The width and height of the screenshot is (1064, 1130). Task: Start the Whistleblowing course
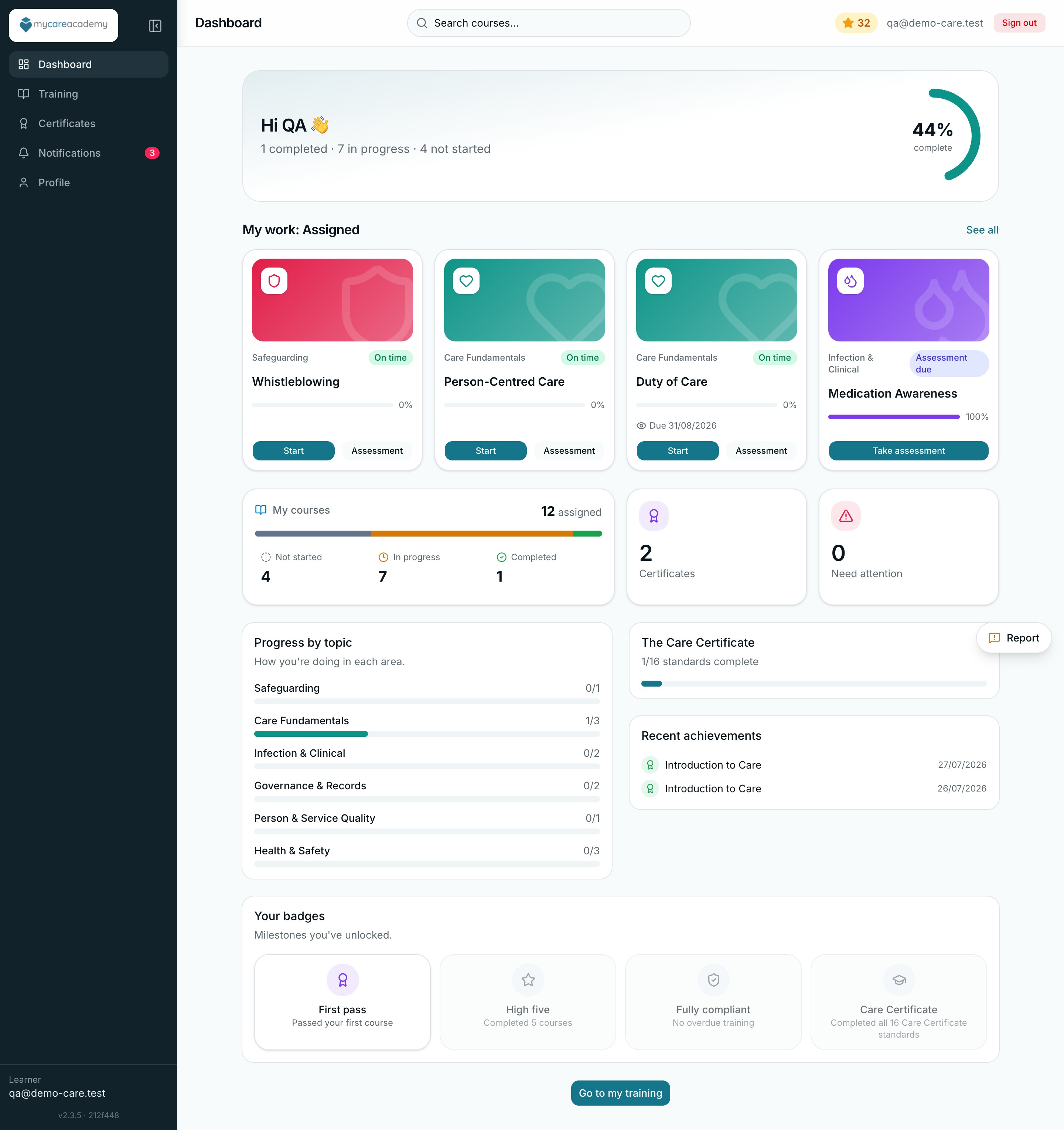pos(293,451)
